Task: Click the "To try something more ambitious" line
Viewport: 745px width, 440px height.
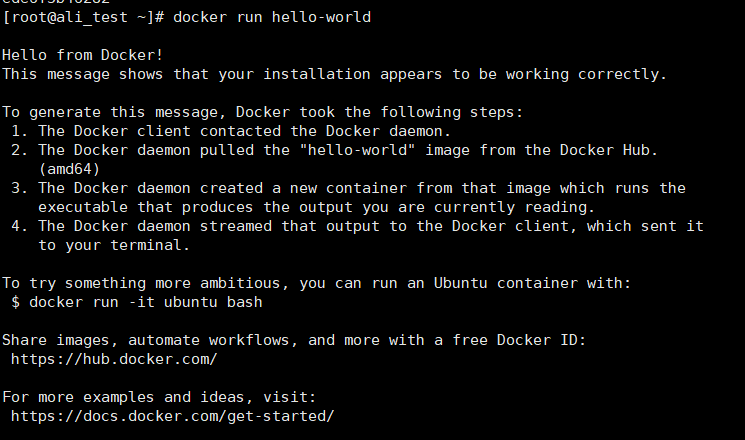Action: pos(316,282)
